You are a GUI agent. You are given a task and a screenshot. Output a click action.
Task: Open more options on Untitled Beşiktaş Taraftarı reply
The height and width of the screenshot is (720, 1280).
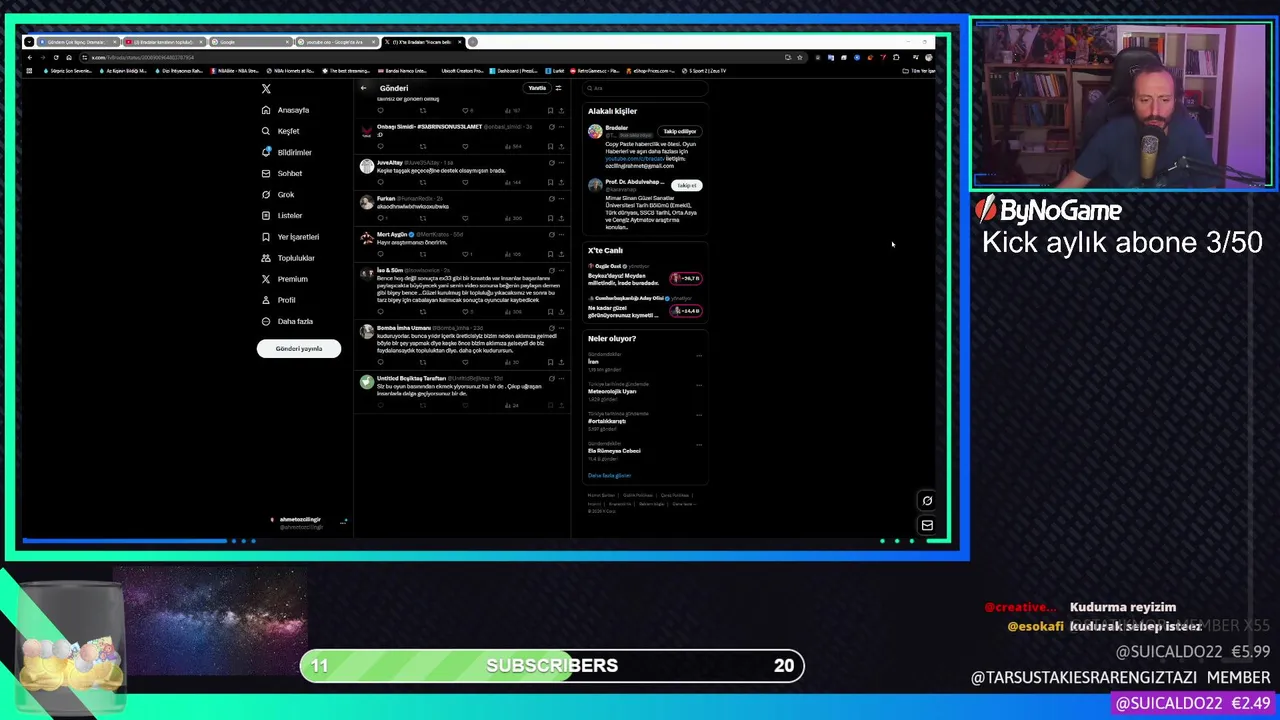562,379
